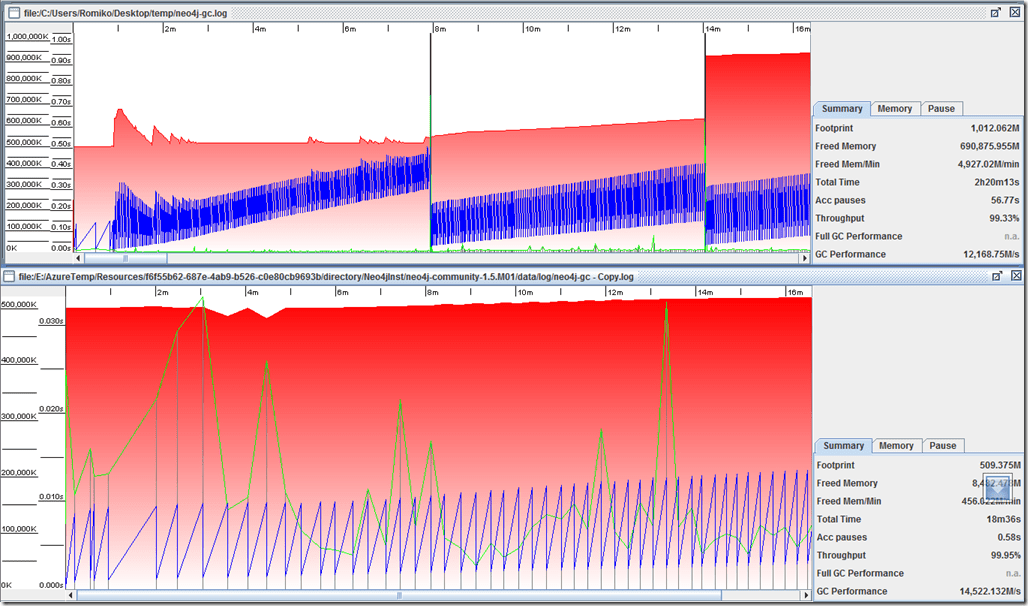Open the system menu icon of neo4j-gc.log frame
The image size is (1028, 606).
(x=13, y=13)
